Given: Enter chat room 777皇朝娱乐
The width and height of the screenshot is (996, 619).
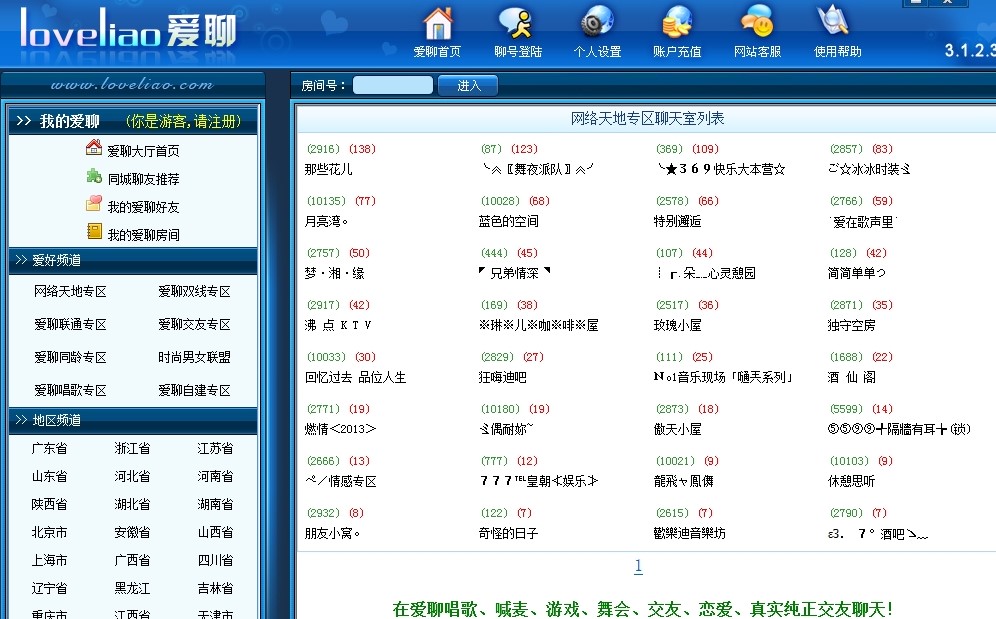Looking at the screenshot, I should tap(539, 481).
